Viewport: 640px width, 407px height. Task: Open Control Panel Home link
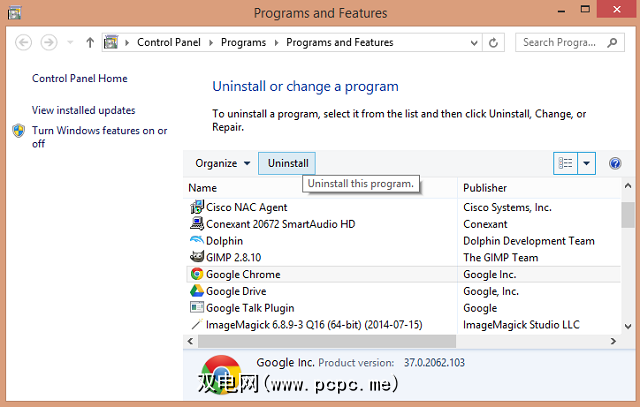click(x=80, y=78)
